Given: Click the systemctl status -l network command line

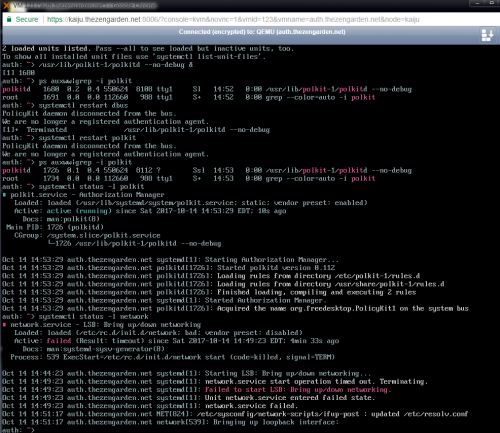Looking at the screenshot, I should pos(75,317).
